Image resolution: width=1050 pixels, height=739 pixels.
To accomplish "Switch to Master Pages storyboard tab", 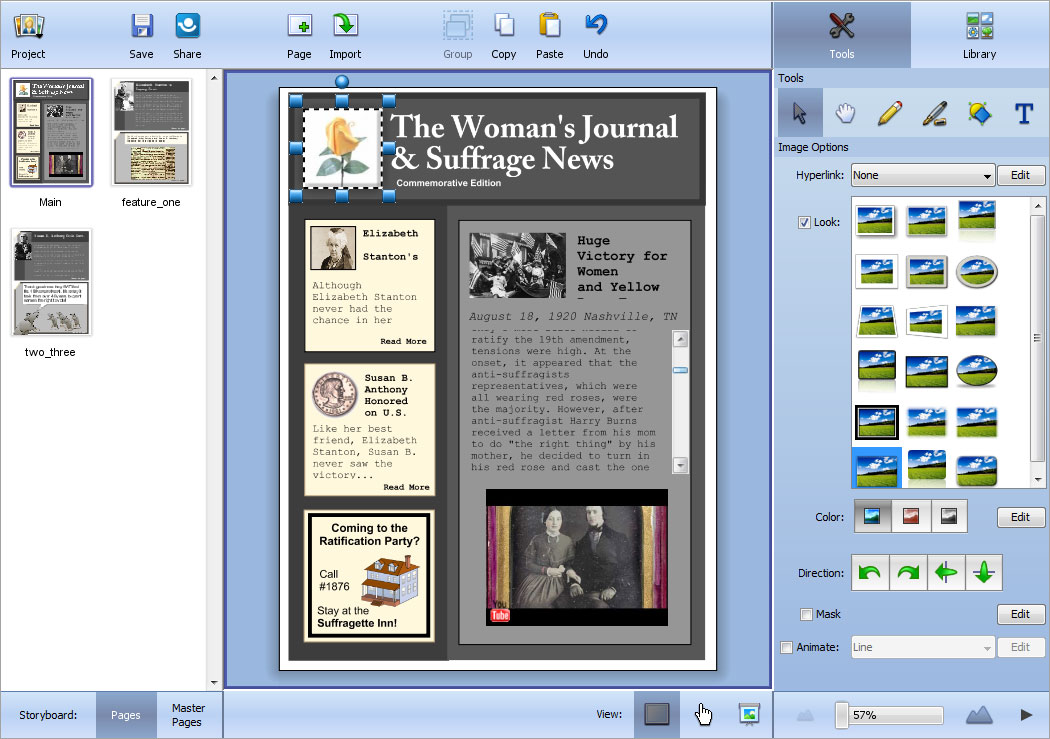I will pos(188,714).
